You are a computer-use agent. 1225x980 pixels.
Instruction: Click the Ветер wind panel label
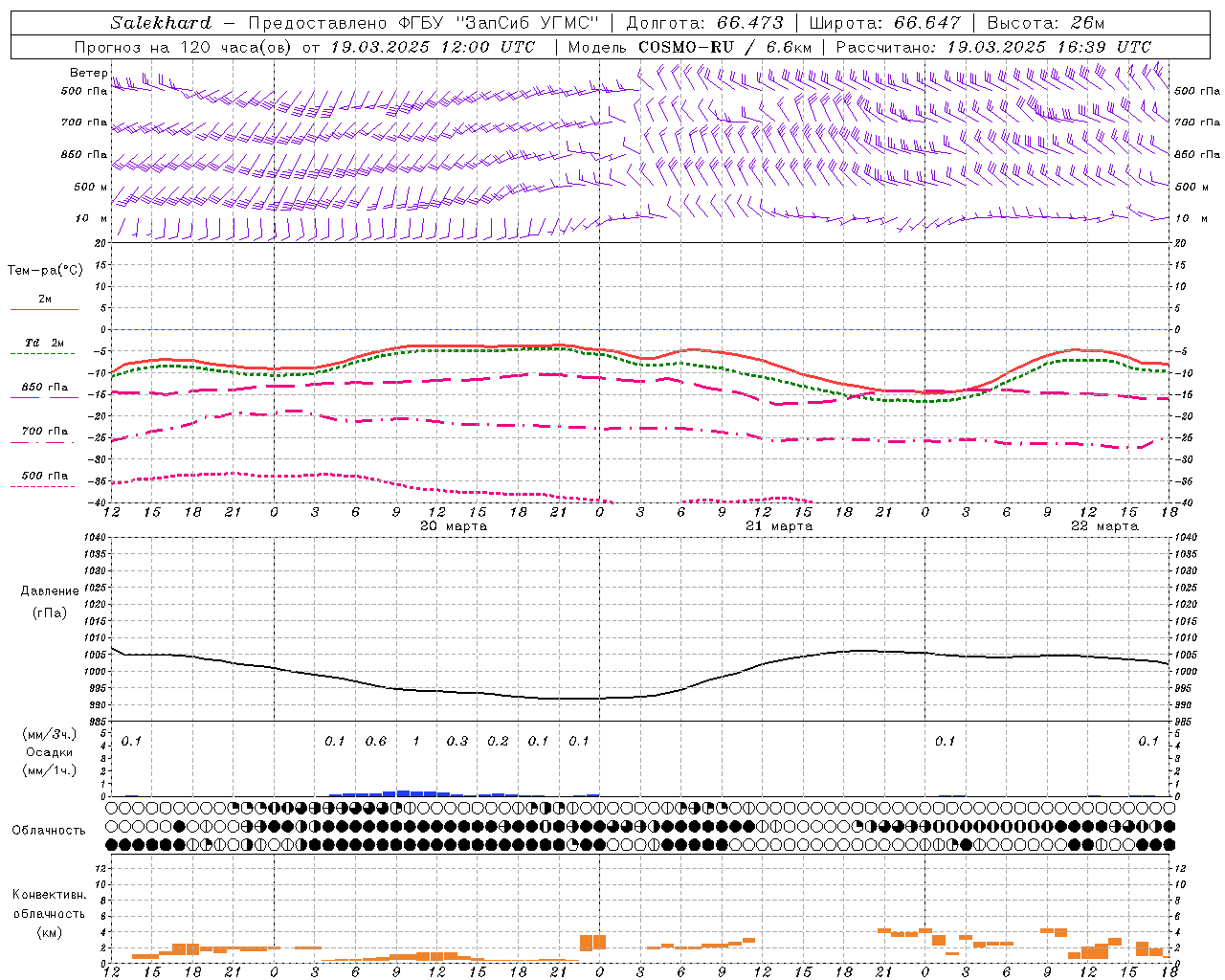tap(88, 73)
